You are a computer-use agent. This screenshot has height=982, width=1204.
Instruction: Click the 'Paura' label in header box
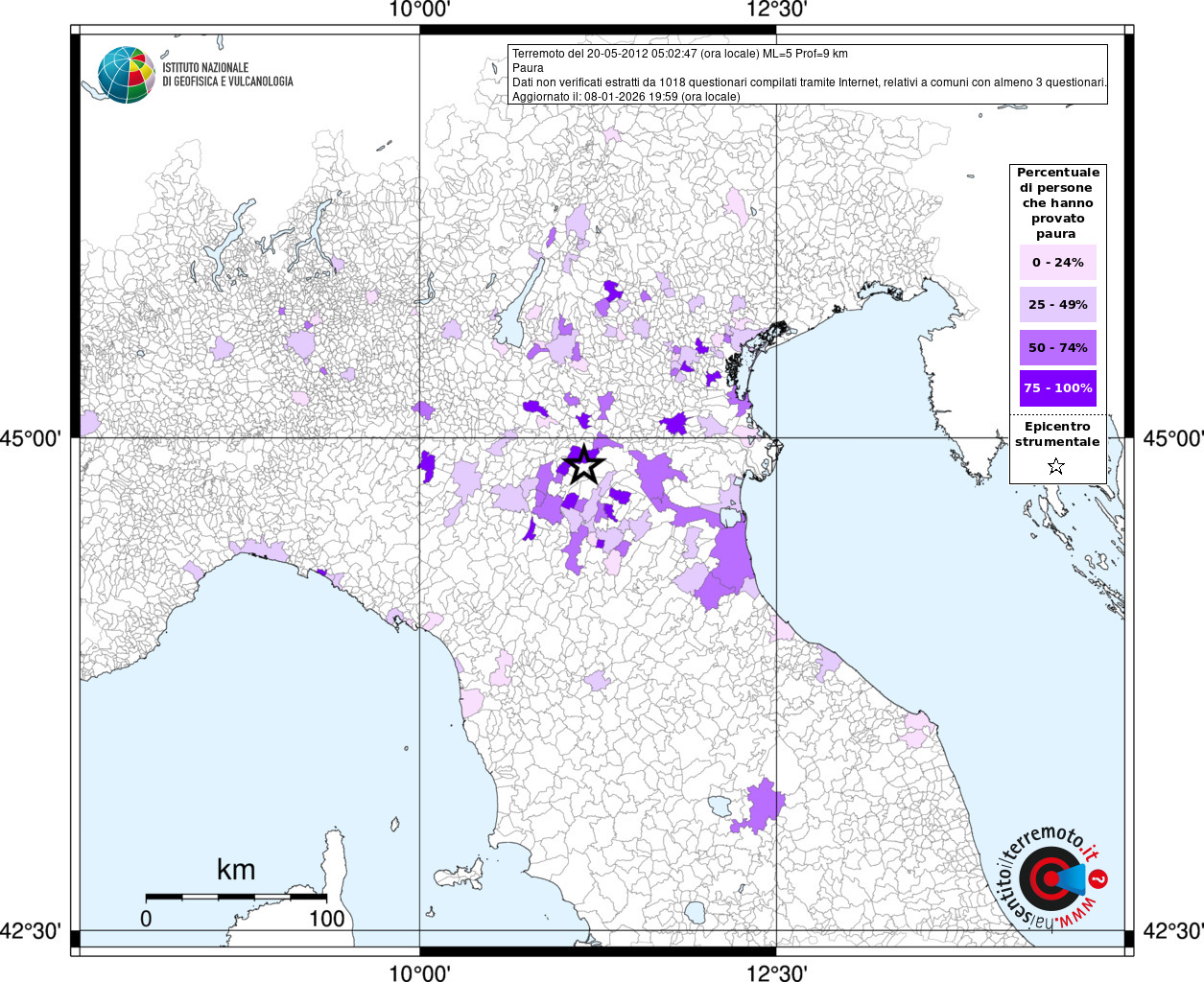pos(528,68)
